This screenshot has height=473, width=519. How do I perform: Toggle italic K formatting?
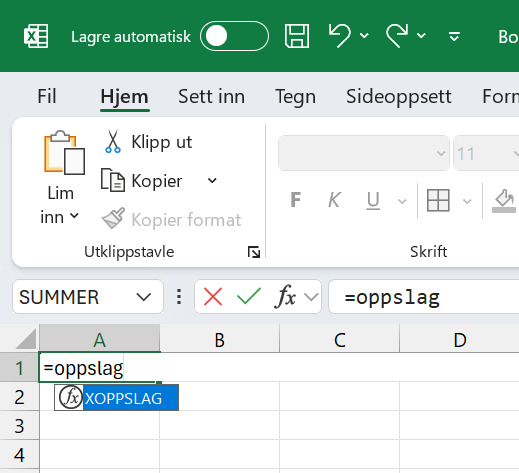pos(334,200)
